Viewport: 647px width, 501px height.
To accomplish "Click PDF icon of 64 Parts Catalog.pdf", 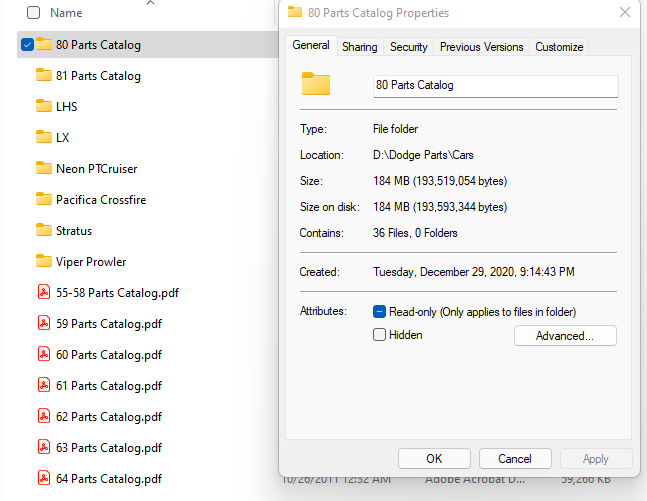I will [44, 478].
